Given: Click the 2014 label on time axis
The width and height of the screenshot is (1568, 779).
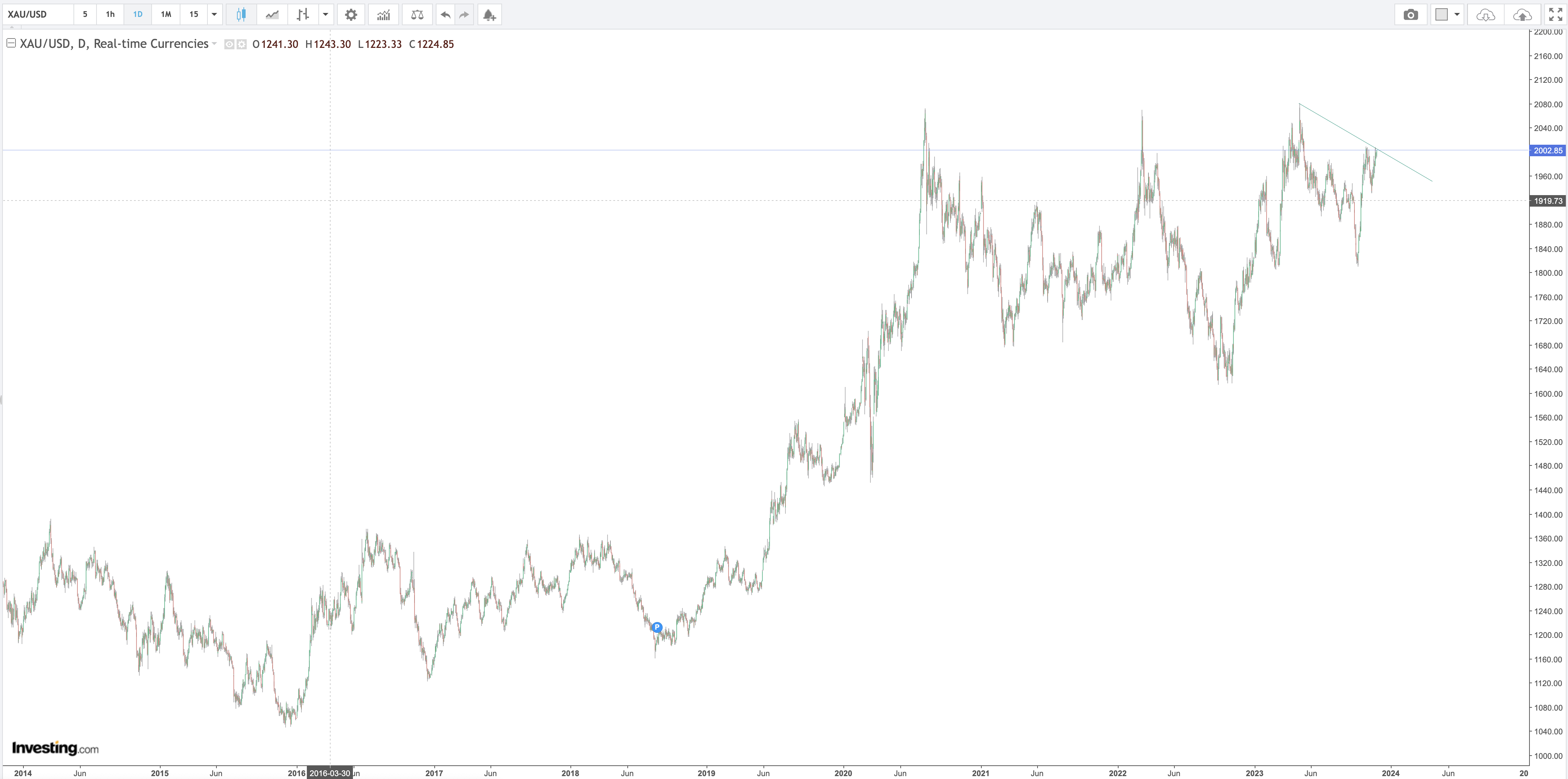Looking at the screenshot, I should (23, 773).
